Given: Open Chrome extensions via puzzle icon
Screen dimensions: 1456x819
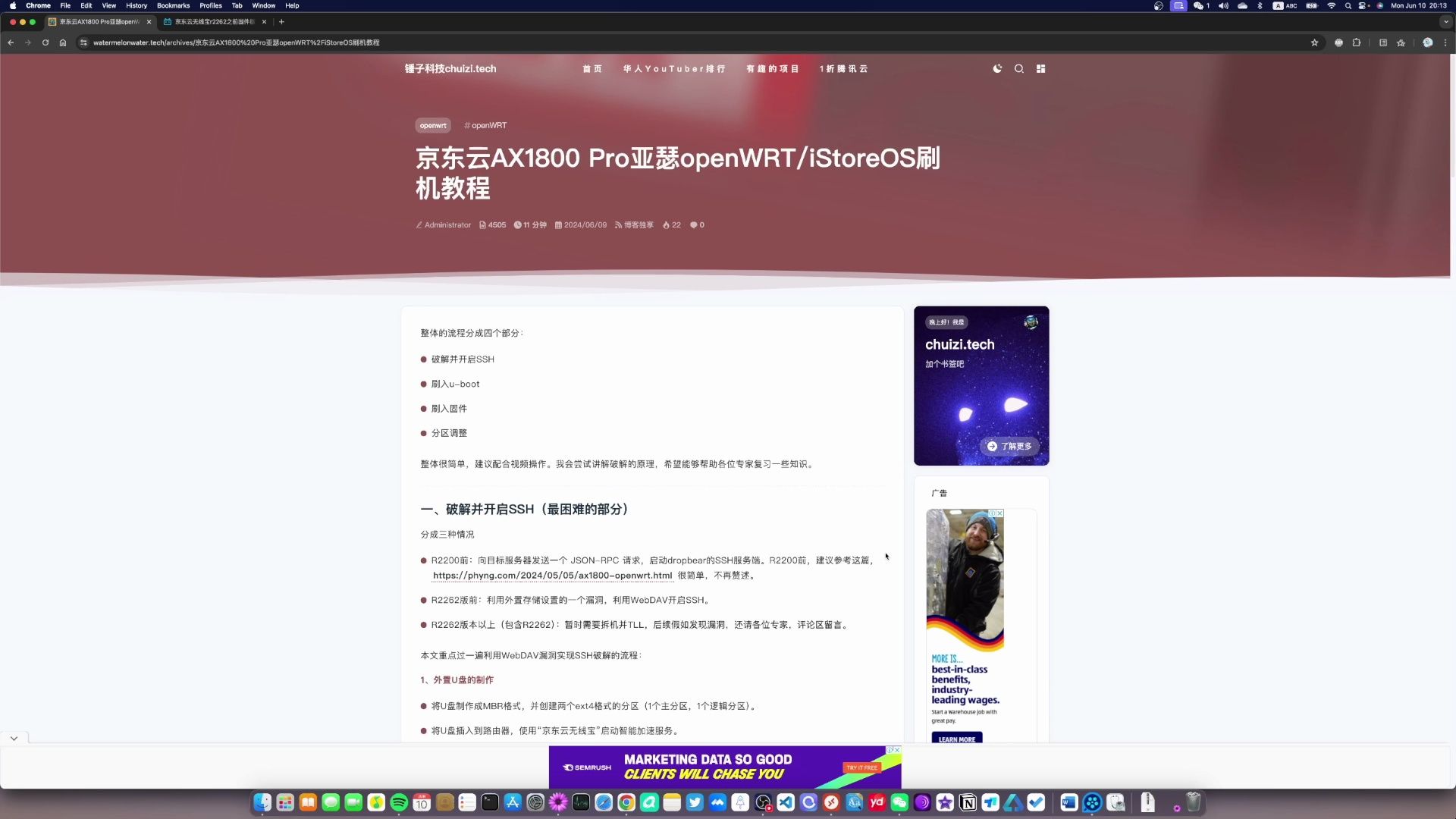Looking at the screenshot, I should coord(1356,43).
